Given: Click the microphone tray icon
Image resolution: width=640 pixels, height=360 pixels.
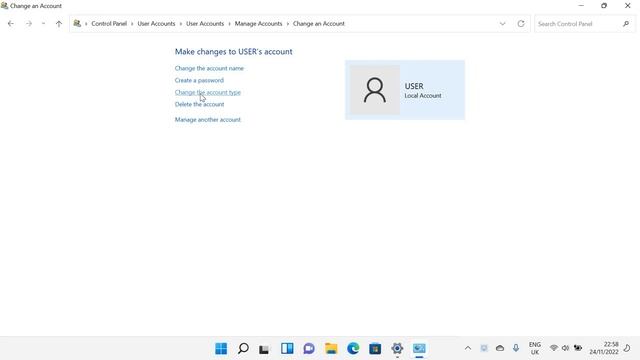Looking at the screenshot, I should point(516,348).
